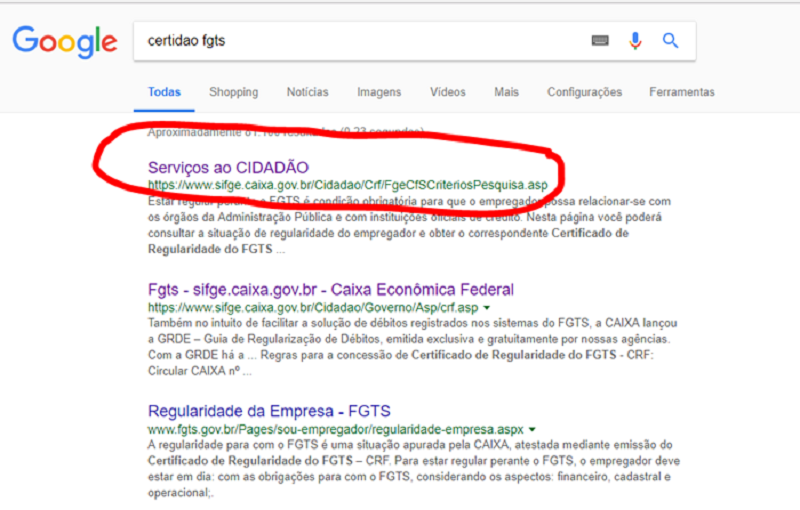Click the Google logo
This screenshot has height=510, width=800.
[64, 41]
